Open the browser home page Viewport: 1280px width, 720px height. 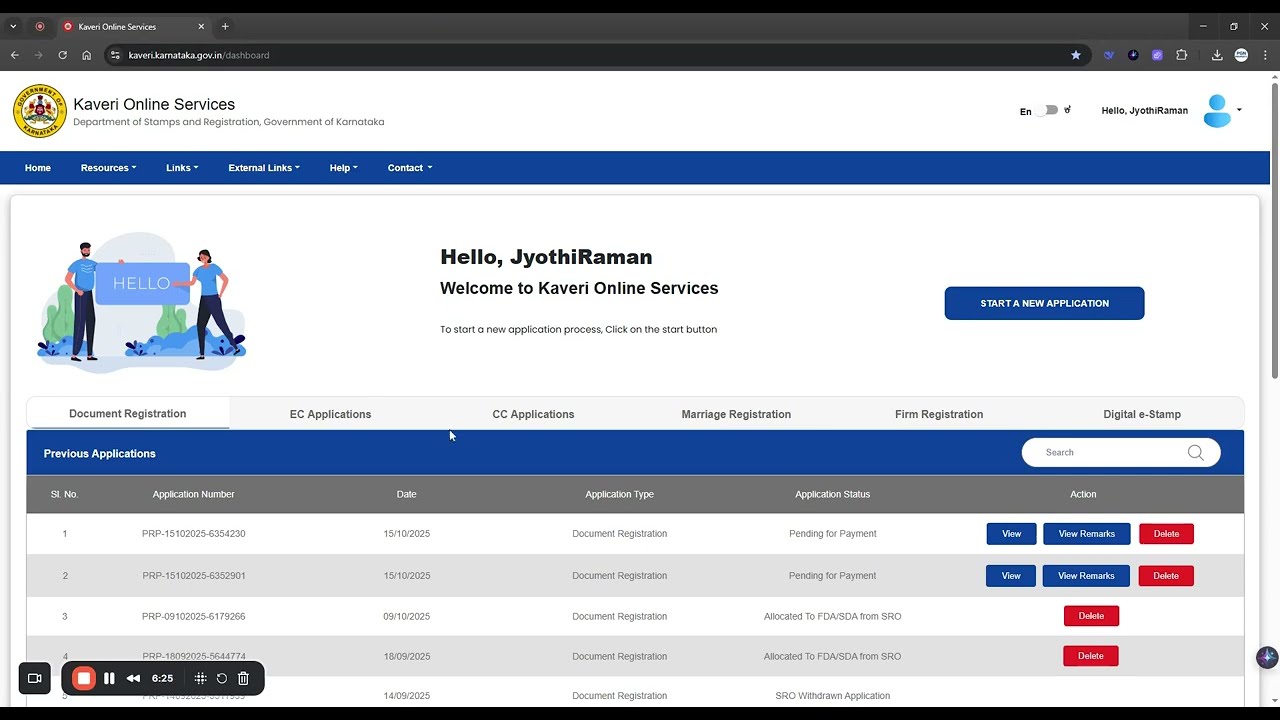point(87,55)
